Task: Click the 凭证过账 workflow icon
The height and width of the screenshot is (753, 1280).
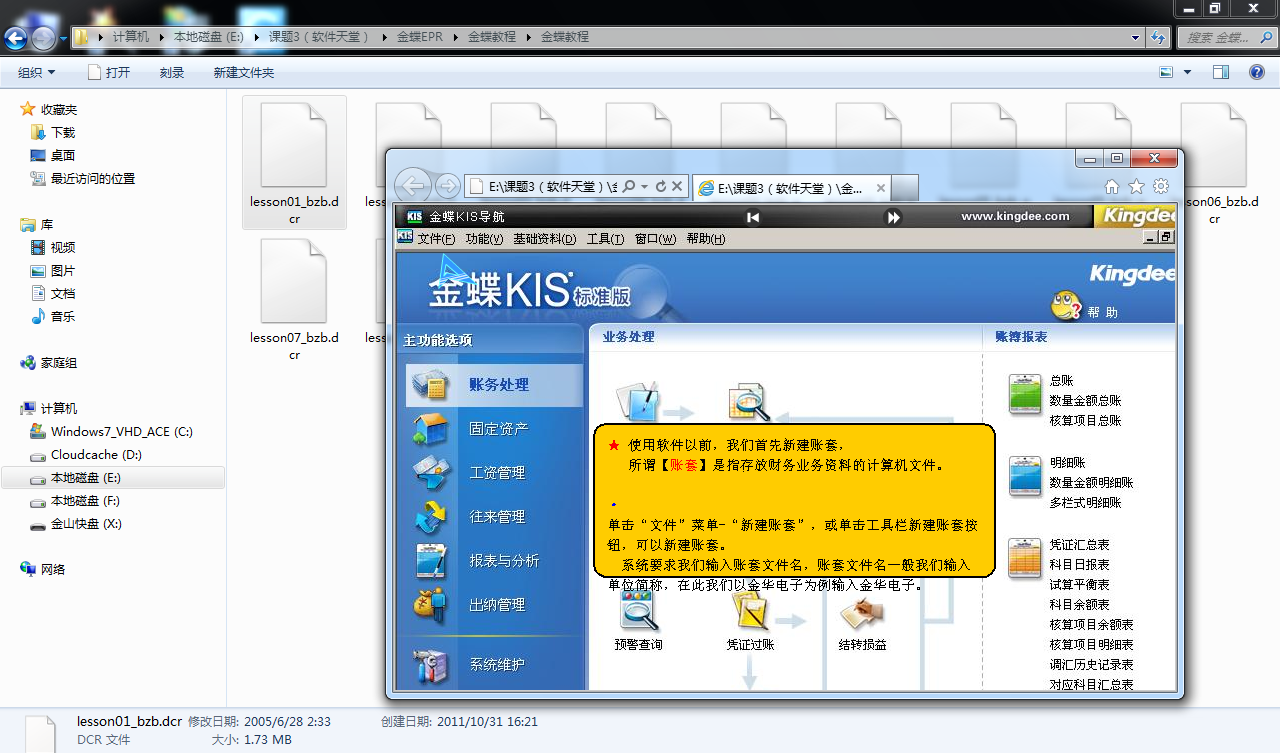Action: click(750, 610)
